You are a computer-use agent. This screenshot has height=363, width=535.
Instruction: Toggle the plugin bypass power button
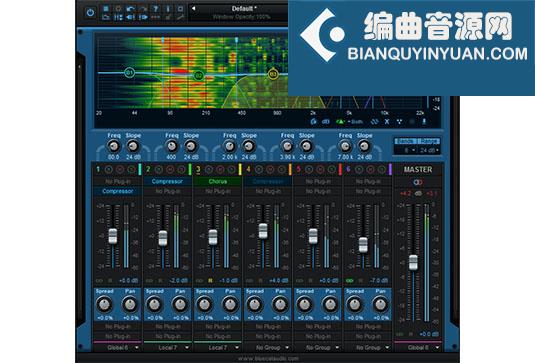(x=90, y=13)
